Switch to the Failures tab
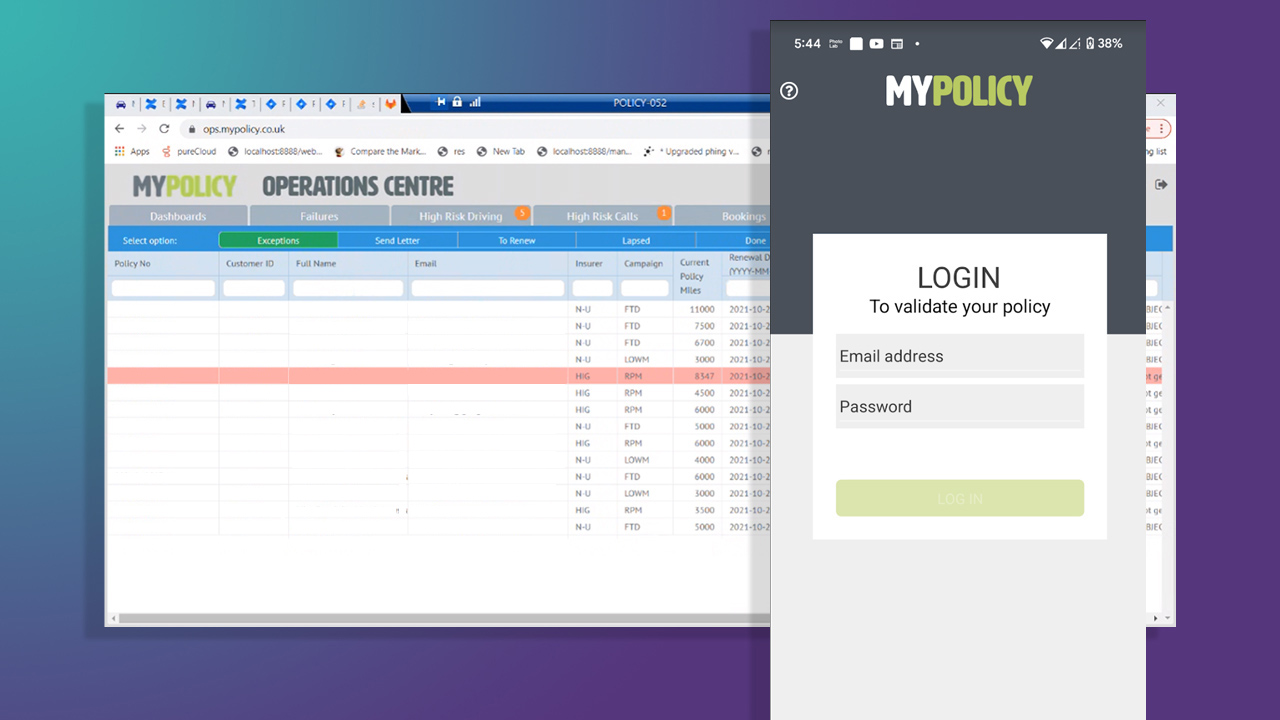The width and height of the screenshot is (1280, 720). pyautogui.click(x=319, y=216)
